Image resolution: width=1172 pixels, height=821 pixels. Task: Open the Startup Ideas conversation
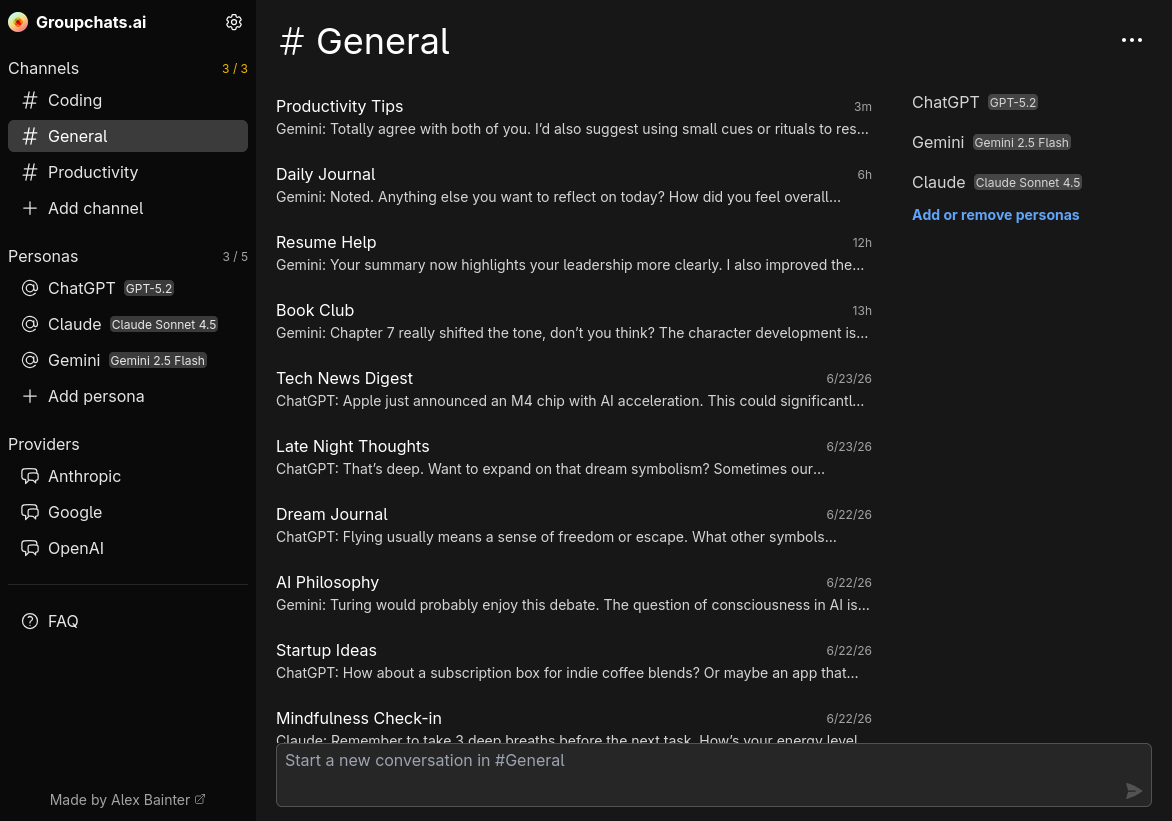pyautogui.click(x=573, y=662)
